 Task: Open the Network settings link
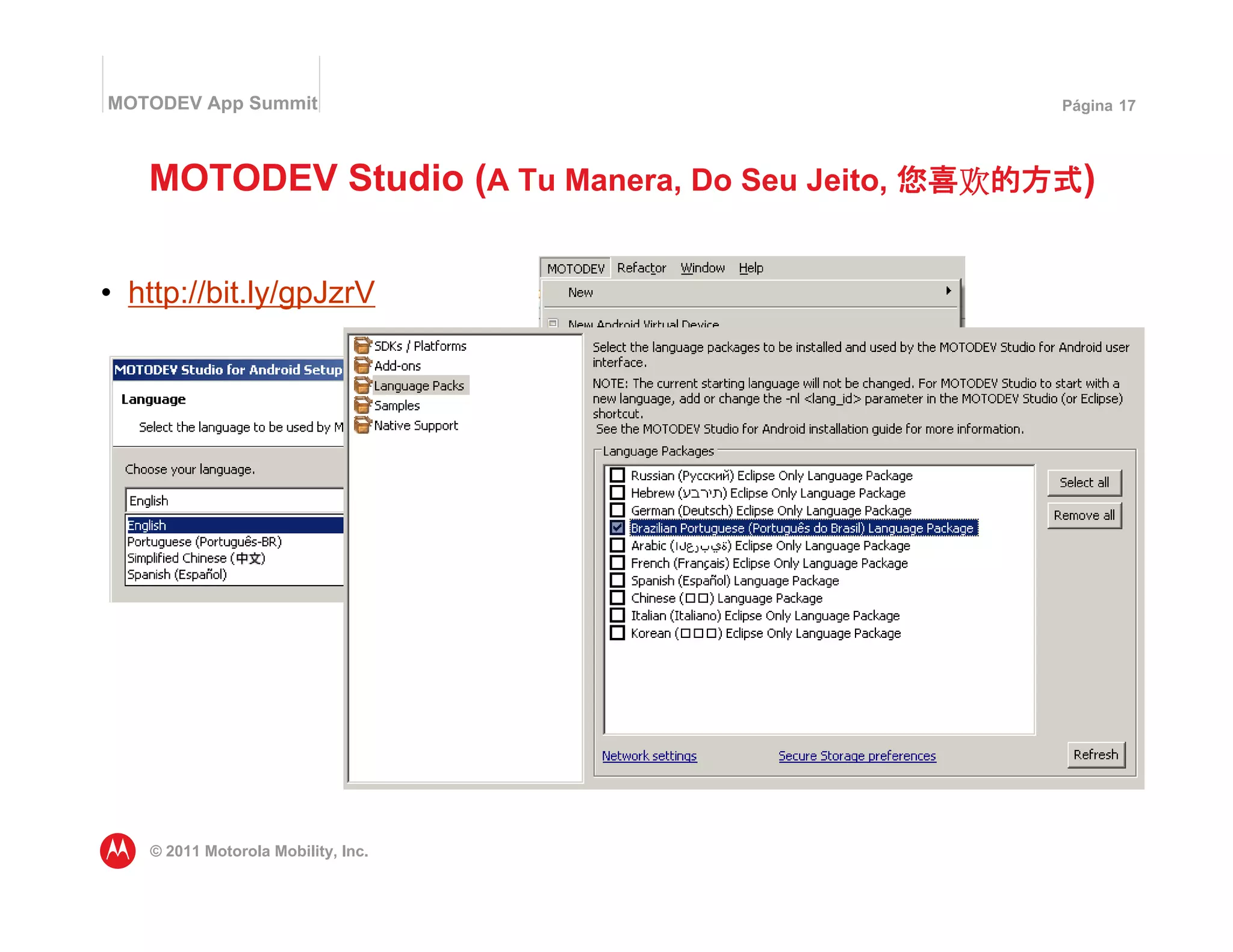[649, 756]
